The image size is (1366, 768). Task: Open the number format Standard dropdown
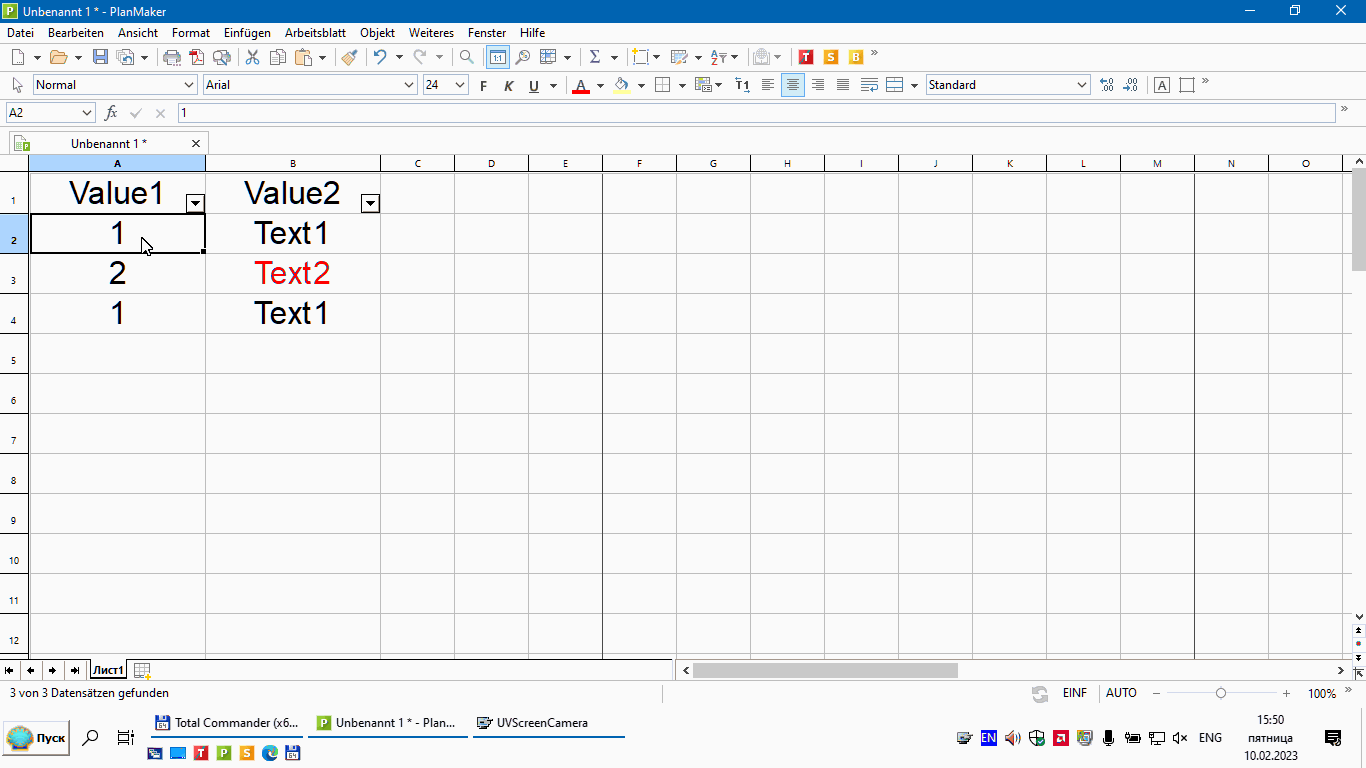[1082, 85]
